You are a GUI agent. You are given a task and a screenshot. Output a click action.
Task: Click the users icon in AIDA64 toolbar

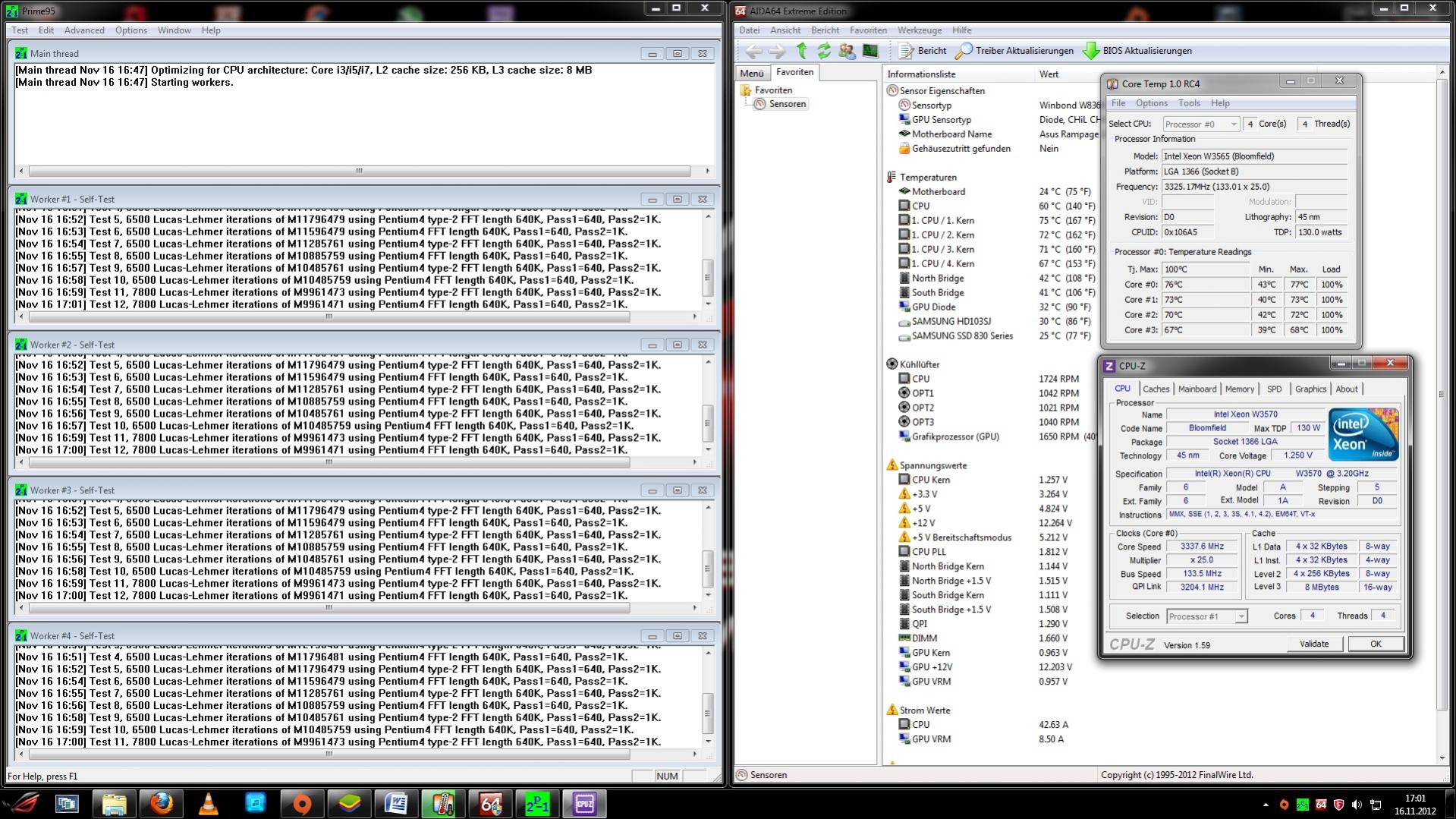[847, 51]
